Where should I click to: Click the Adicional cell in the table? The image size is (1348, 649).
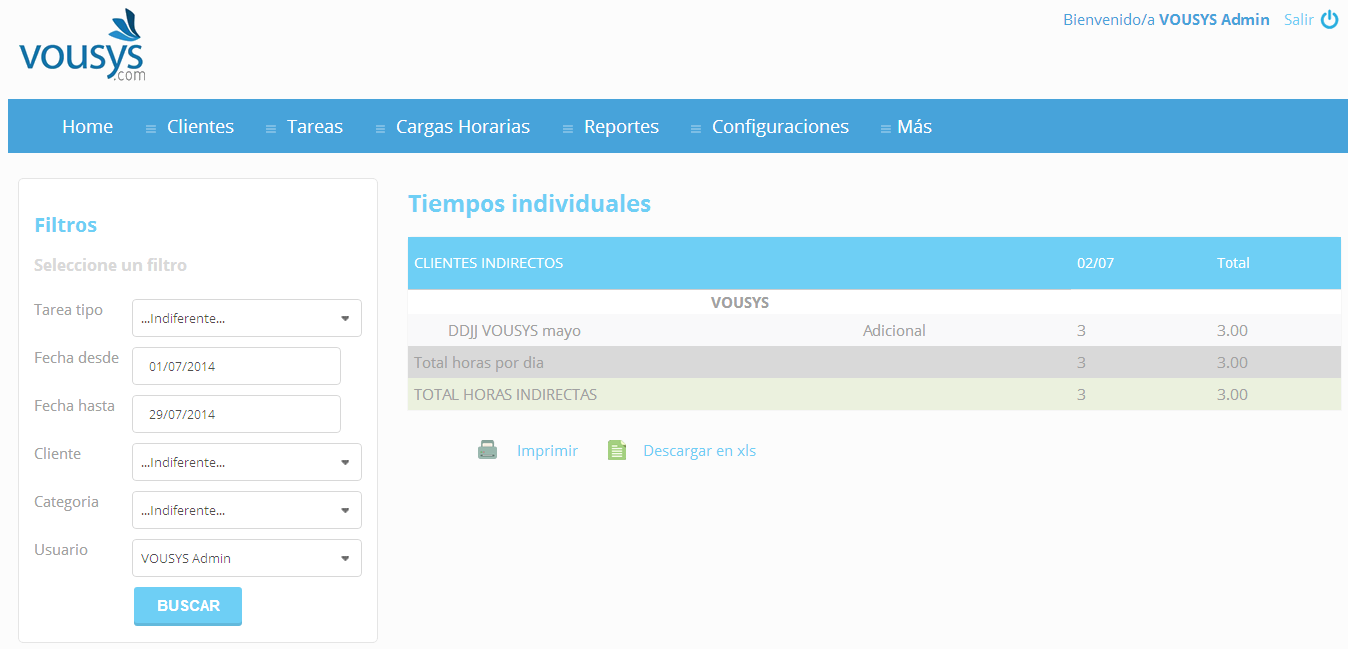[894, 330]
